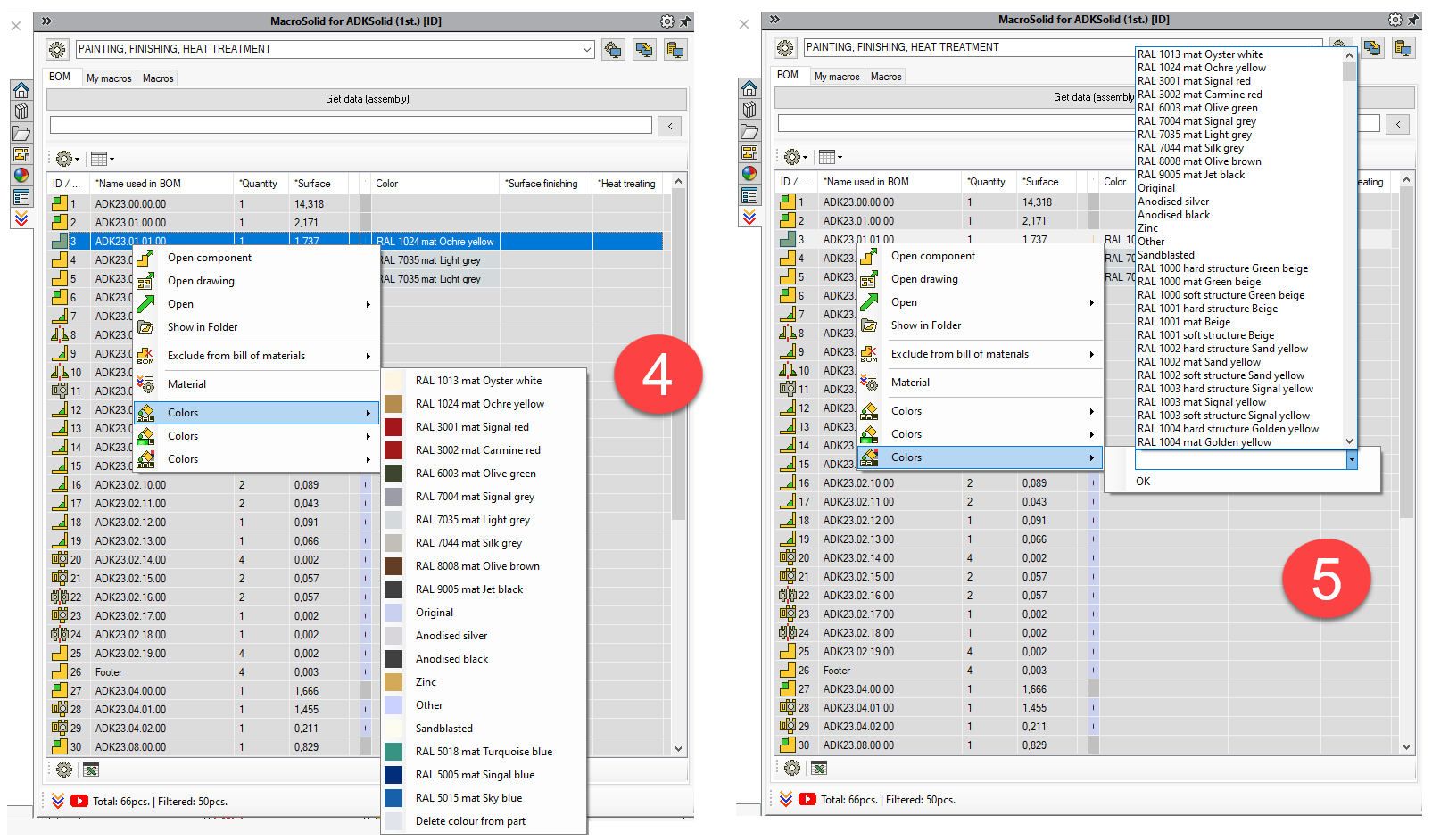Click OK button under color combo box
1432x840 pixels.
point(1143,482)
